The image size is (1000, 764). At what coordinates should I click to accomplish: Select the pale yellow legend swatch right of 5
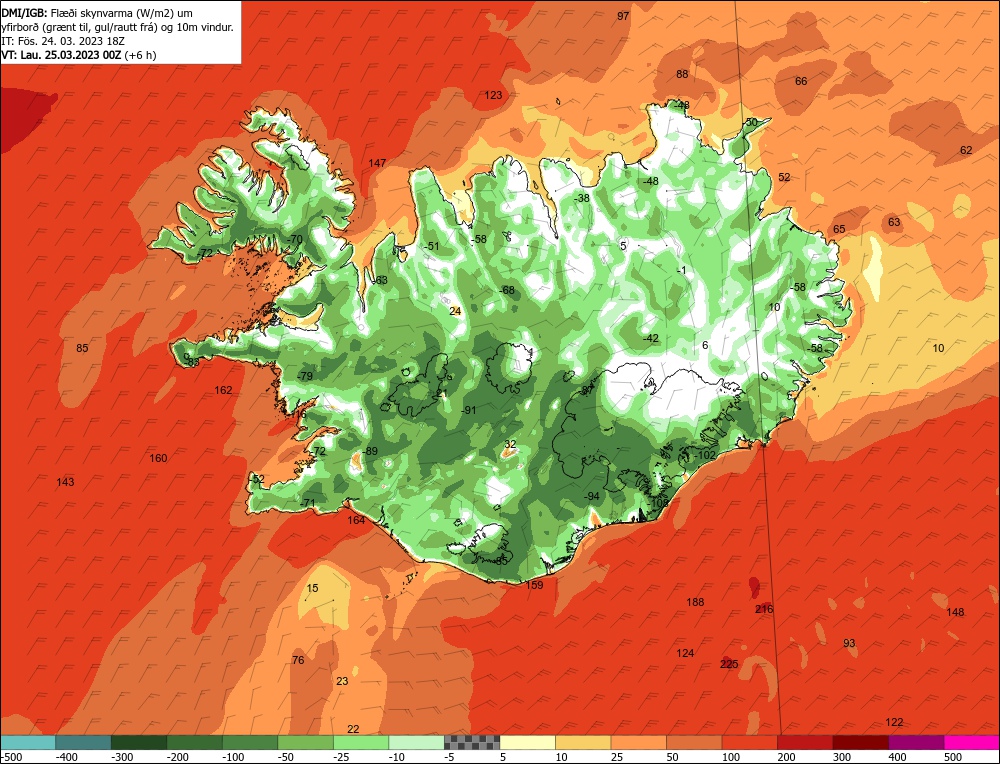coord(527,742)
